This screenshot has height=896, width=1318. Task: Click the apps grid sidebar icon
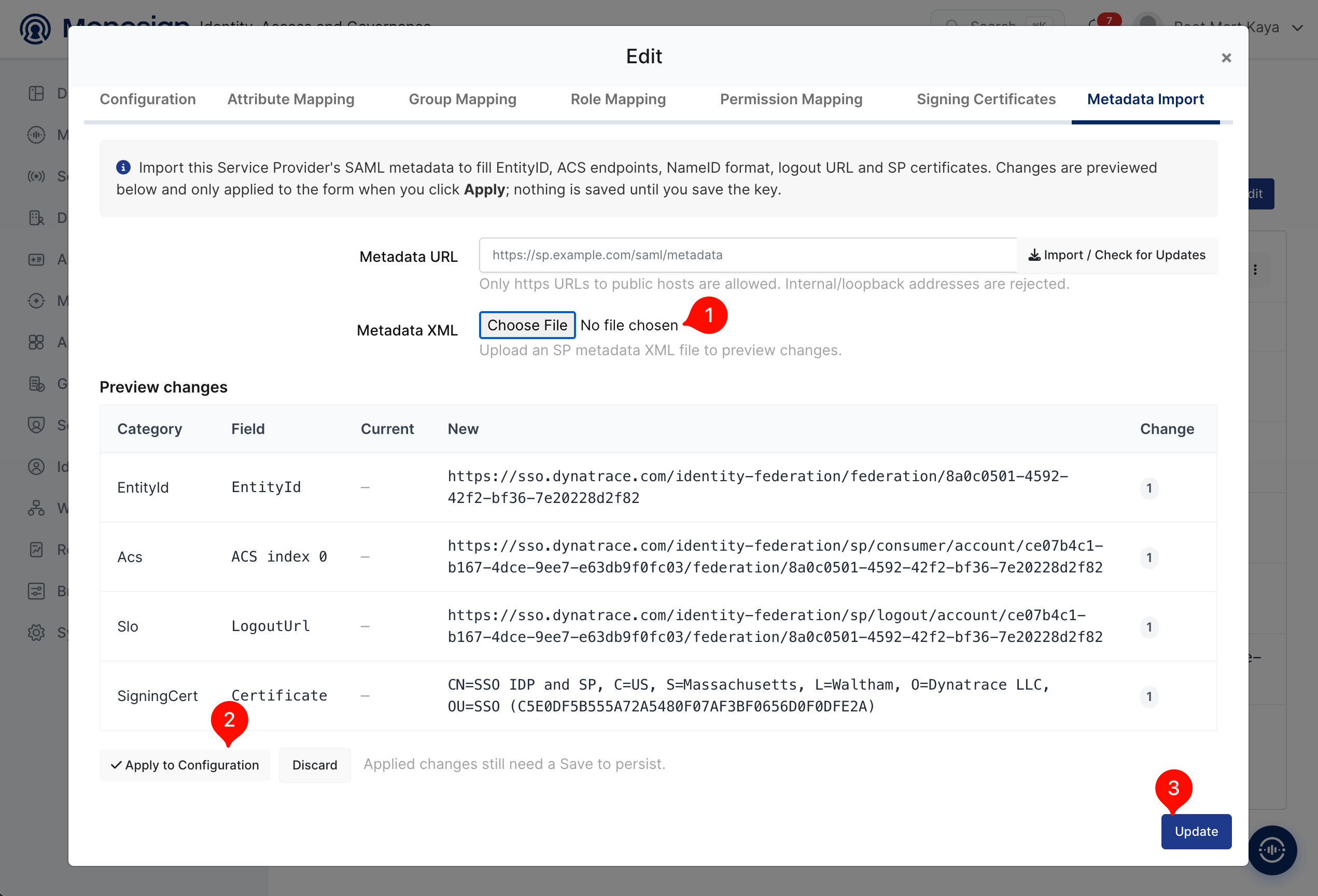pyautogui.click(x=36, y=342)
